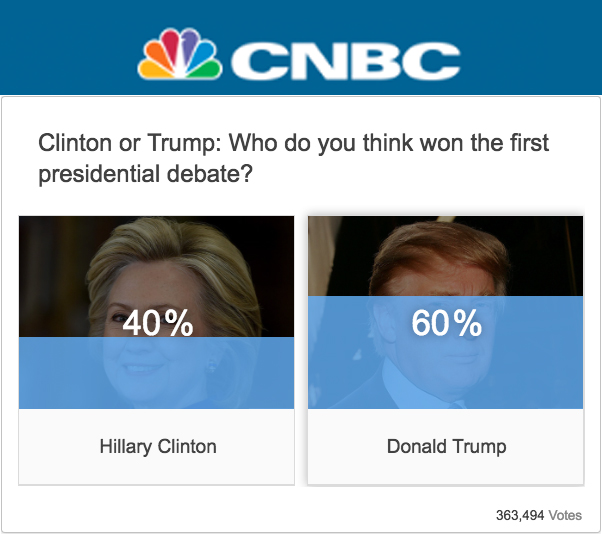Click the 40% result figure
Screen dimensions: 602x534
click(x=158, y=323)
